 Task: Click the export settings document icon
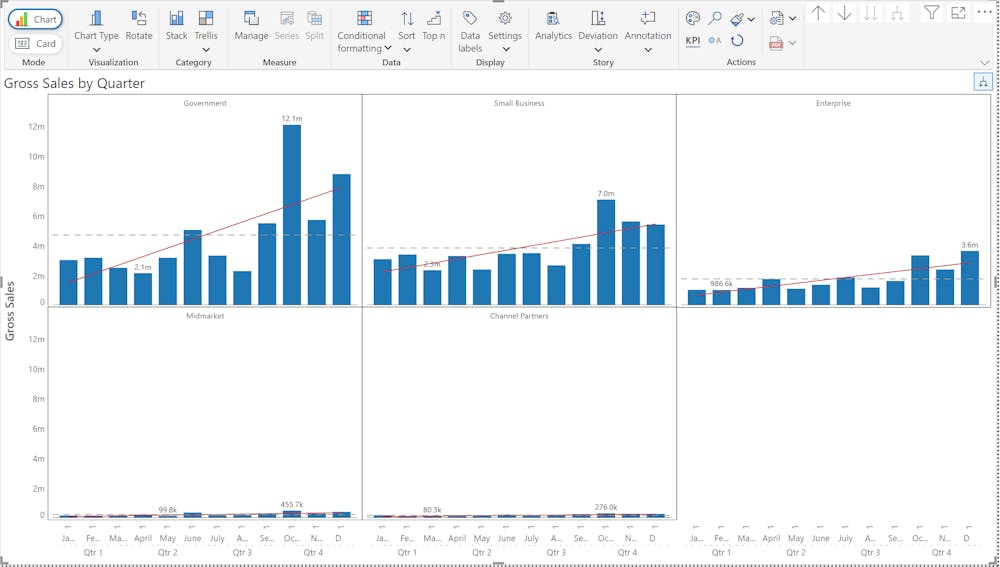(776, 18)
